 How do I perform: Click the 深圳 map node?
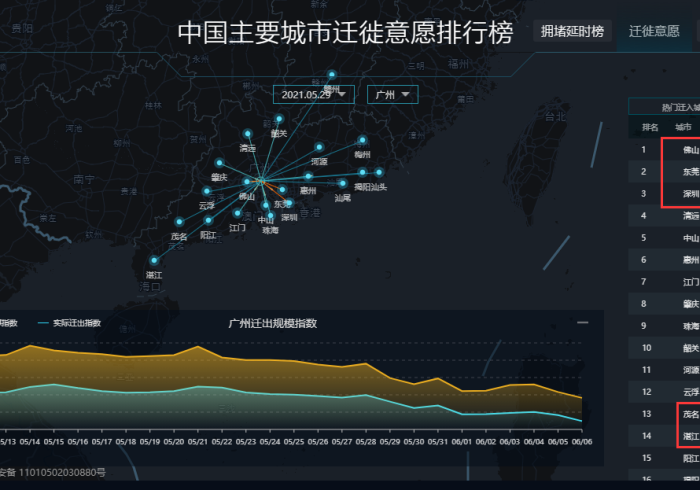(x=289, y=203)
